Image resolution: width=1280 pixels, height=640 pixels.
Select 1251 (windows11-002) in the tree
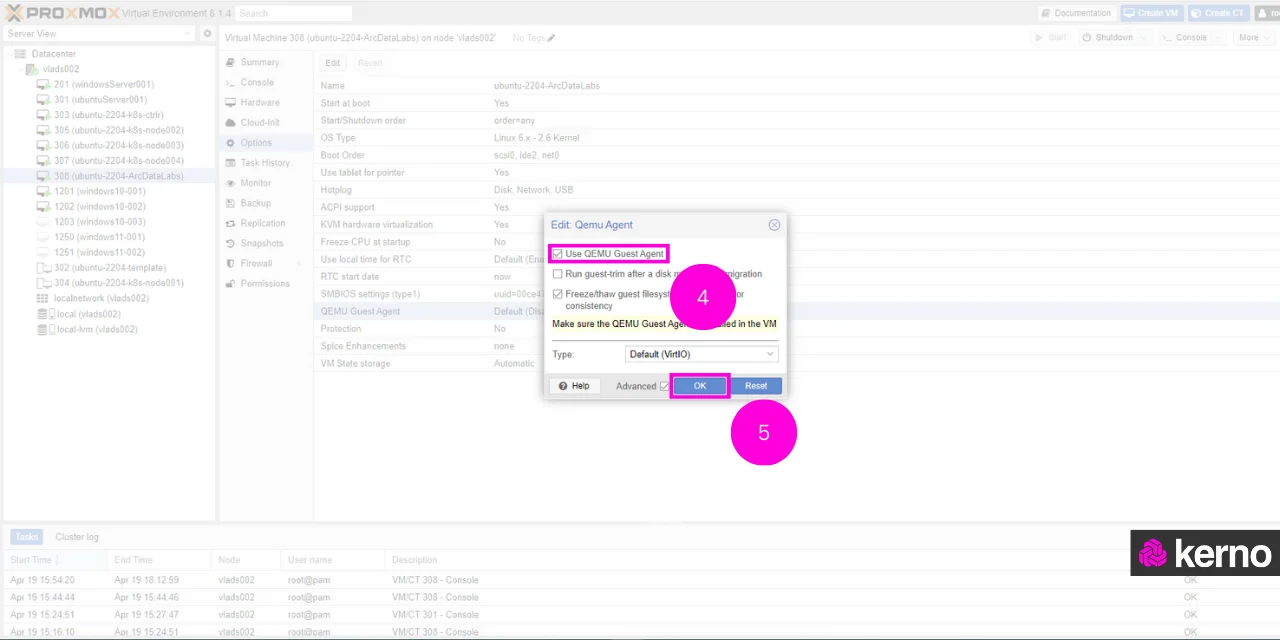tap(108, 253)
